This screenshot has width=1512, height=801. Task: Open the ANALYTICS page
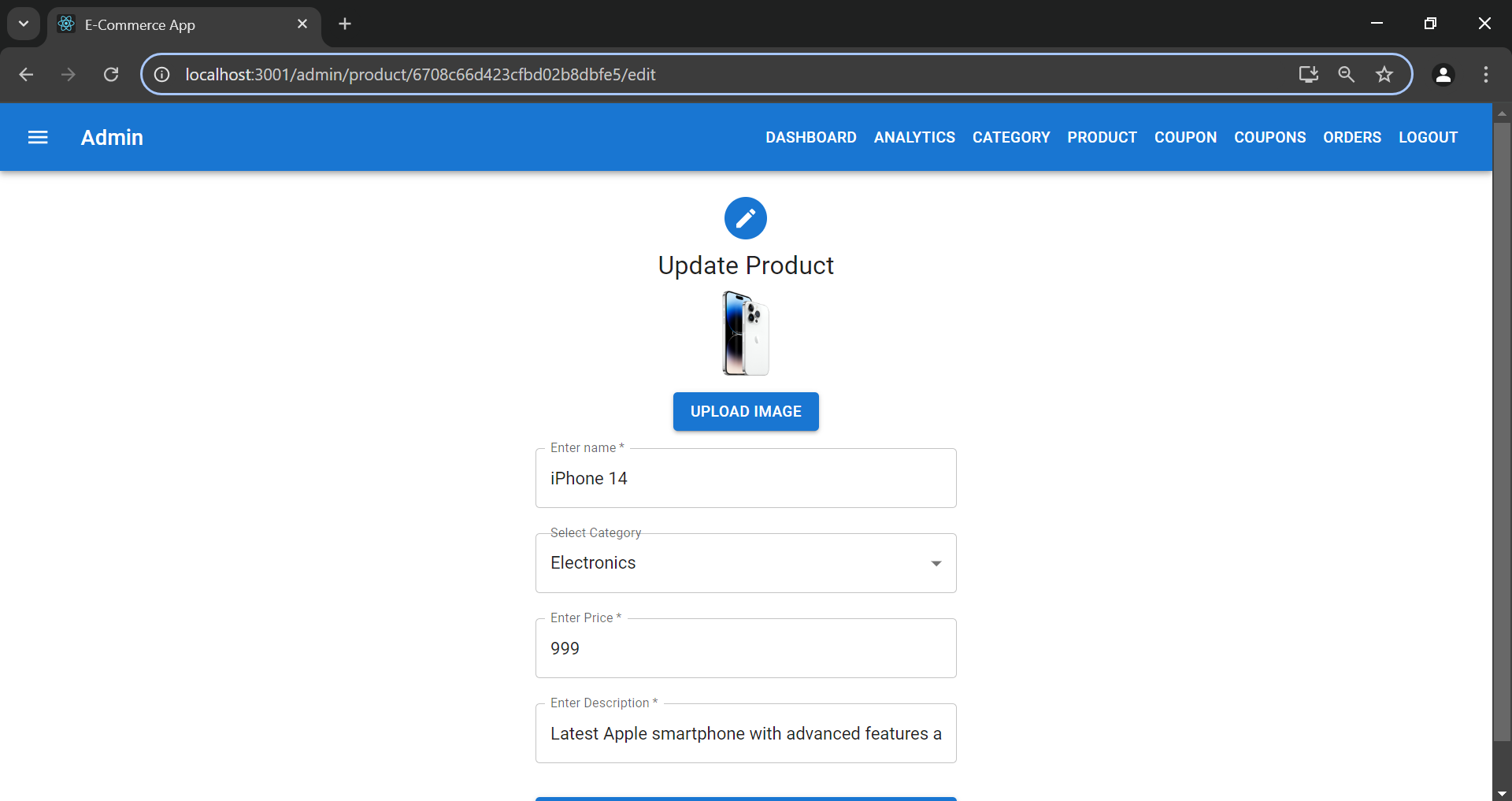point(914,137)
